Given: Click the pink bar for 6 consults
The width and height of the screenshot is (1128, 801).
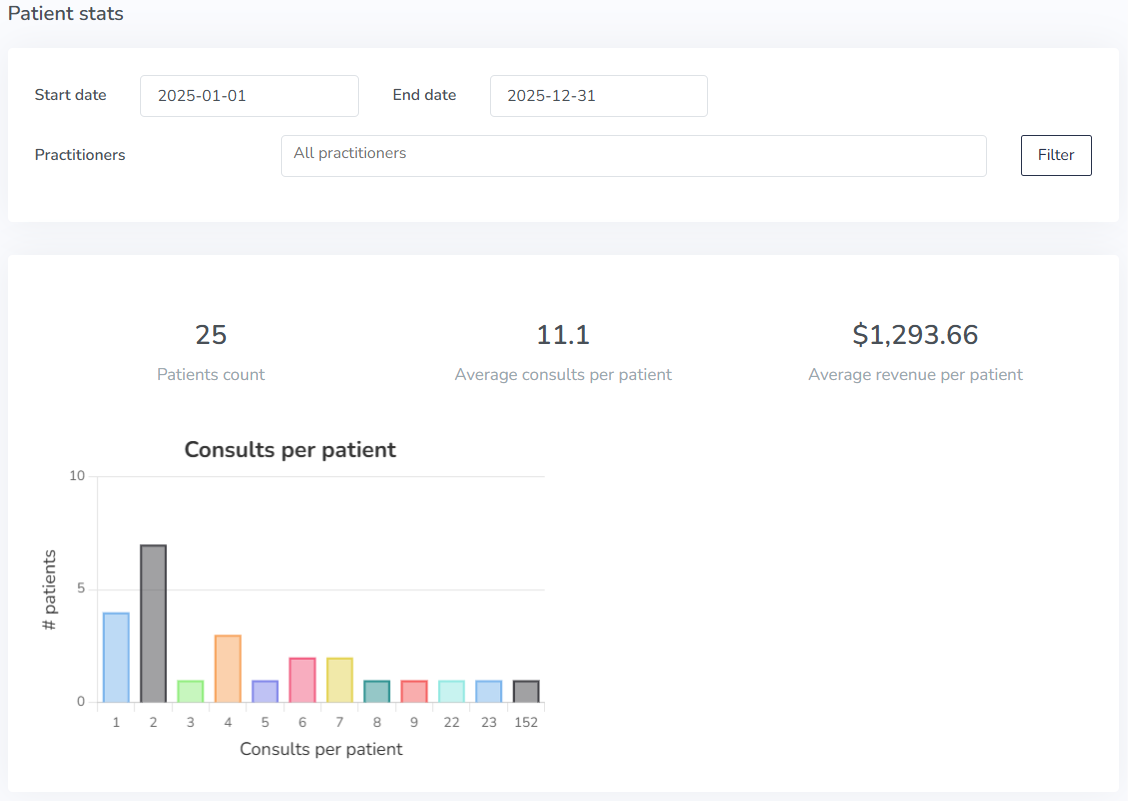Looking at the screenshot, I should [x=302, y=681].
